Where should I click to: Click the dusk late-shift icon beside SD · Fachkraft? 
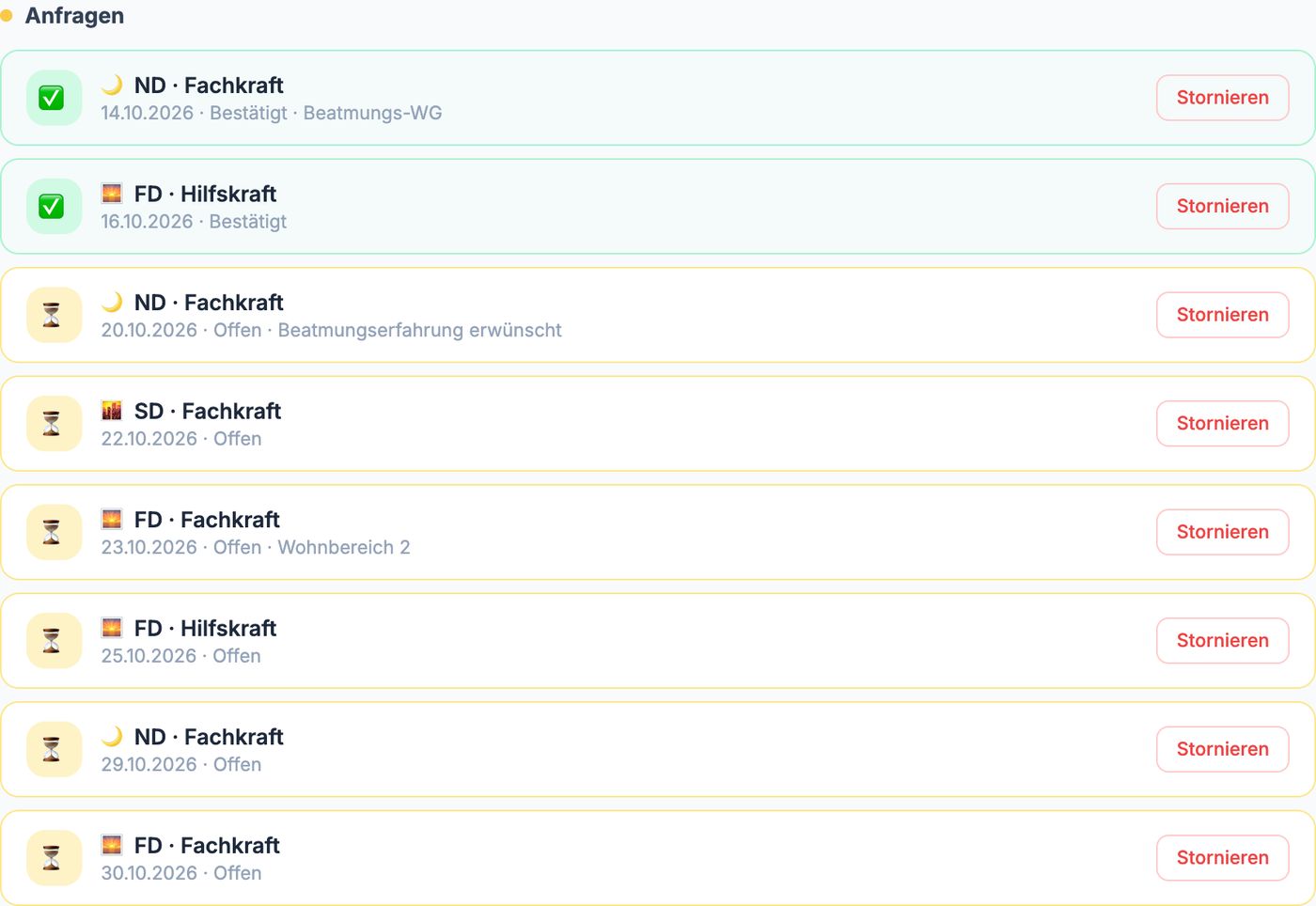click(x=112, y=411)
